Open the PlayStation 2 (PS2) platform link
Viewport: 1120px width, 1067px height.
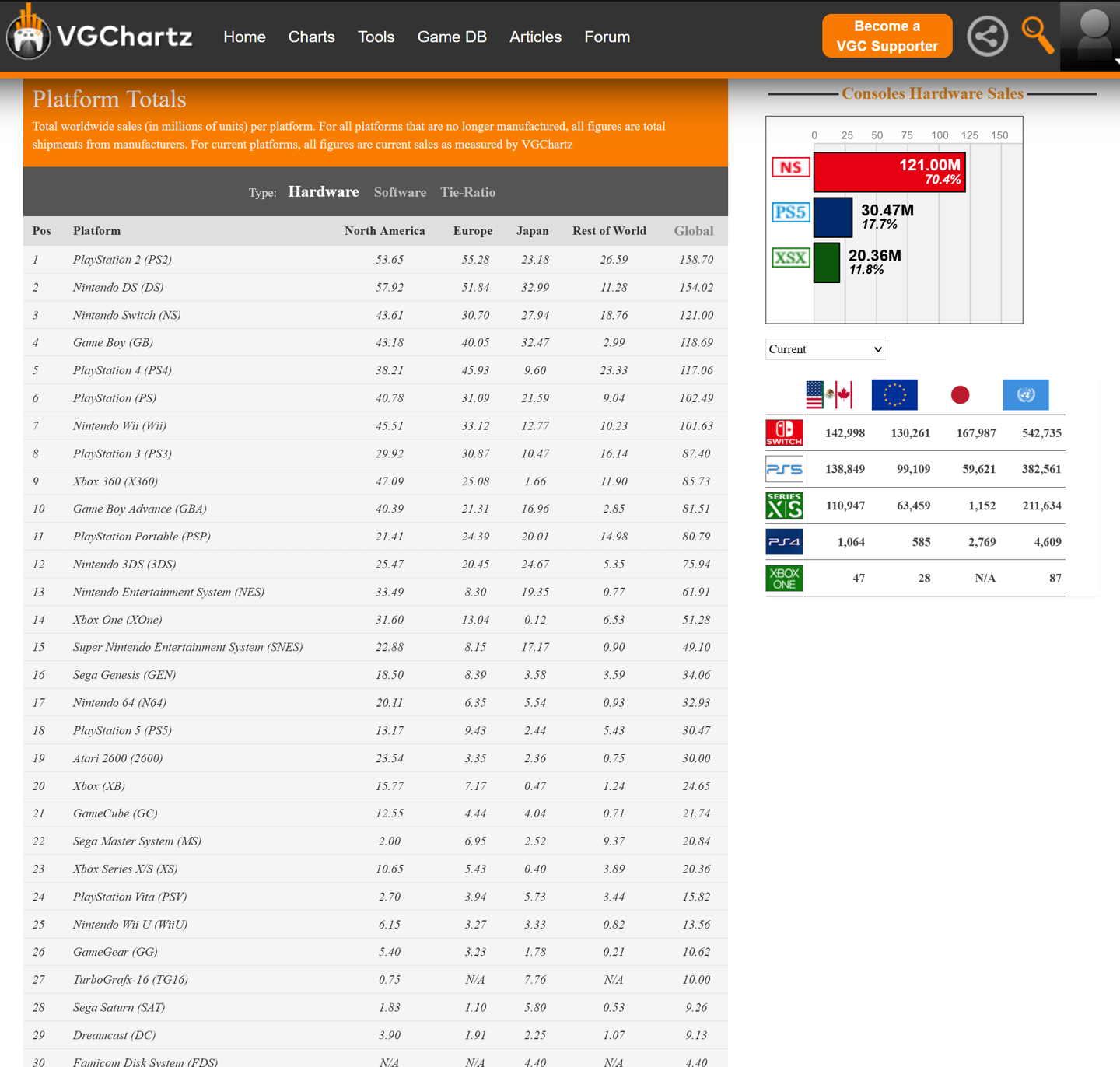(x=122, y=260)
